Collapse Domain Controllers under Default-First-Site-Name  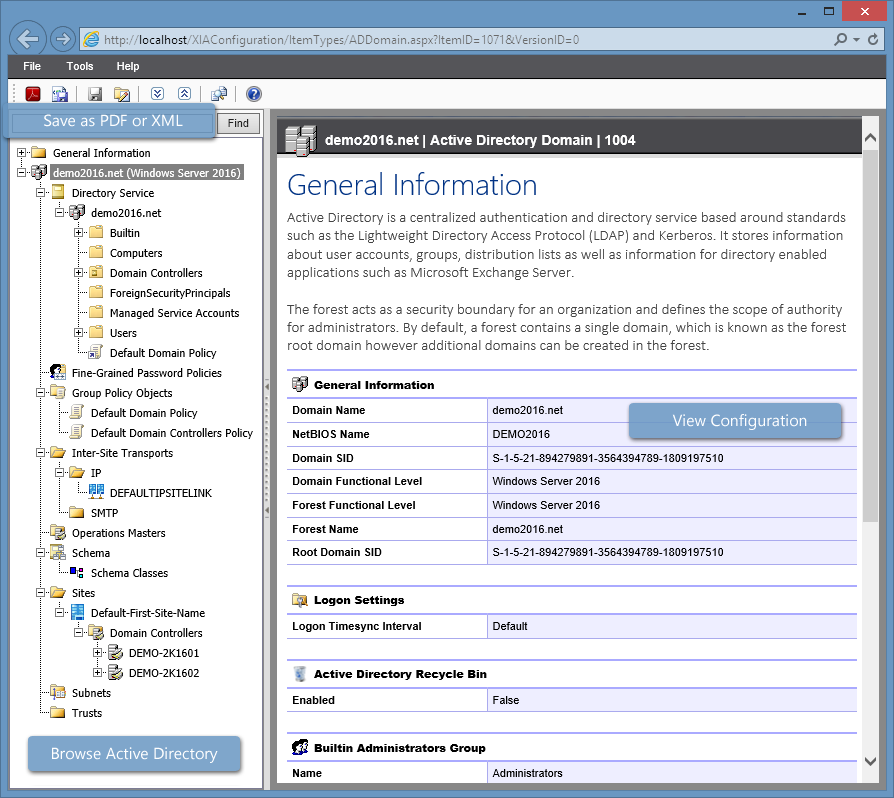click(x=78, y=633)
